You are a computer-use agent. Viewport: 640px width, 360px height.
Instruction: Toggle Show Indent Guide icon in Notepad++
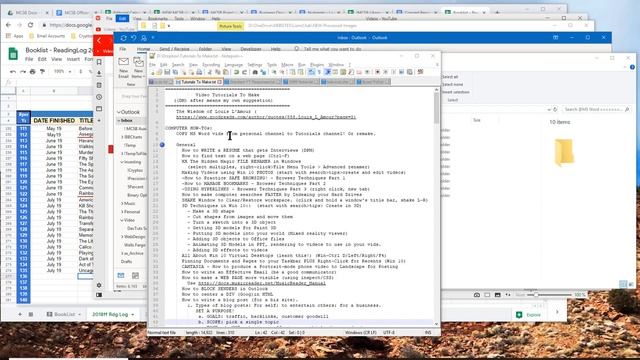(x=327, y=72)
